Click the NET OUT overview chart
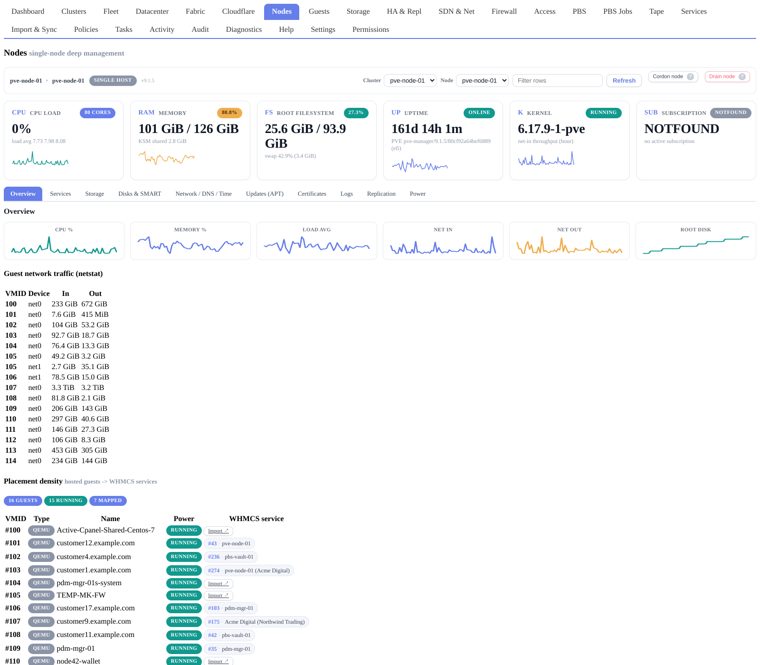The height and width of the screenshot is (665, 760). tap(569, 241)
